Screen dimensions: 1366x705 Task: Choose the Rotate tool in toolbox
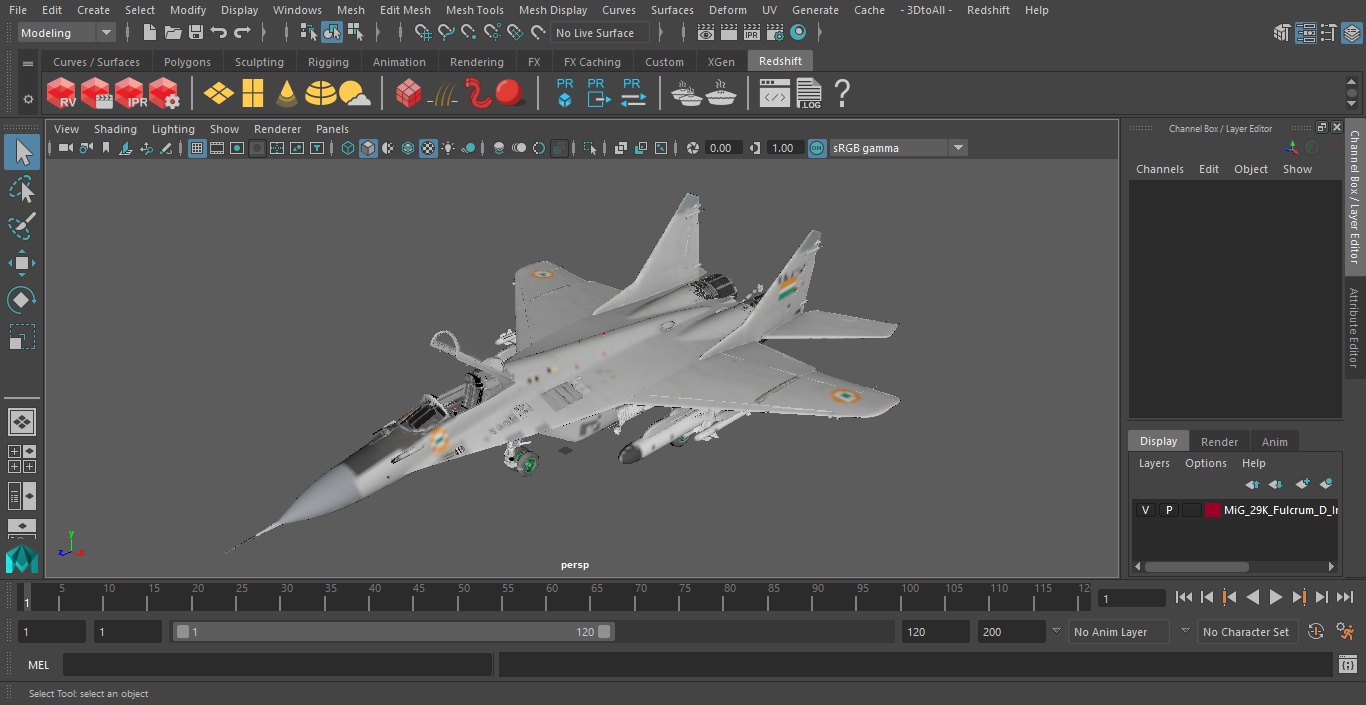pyautogui.click(x=21, y=300)
